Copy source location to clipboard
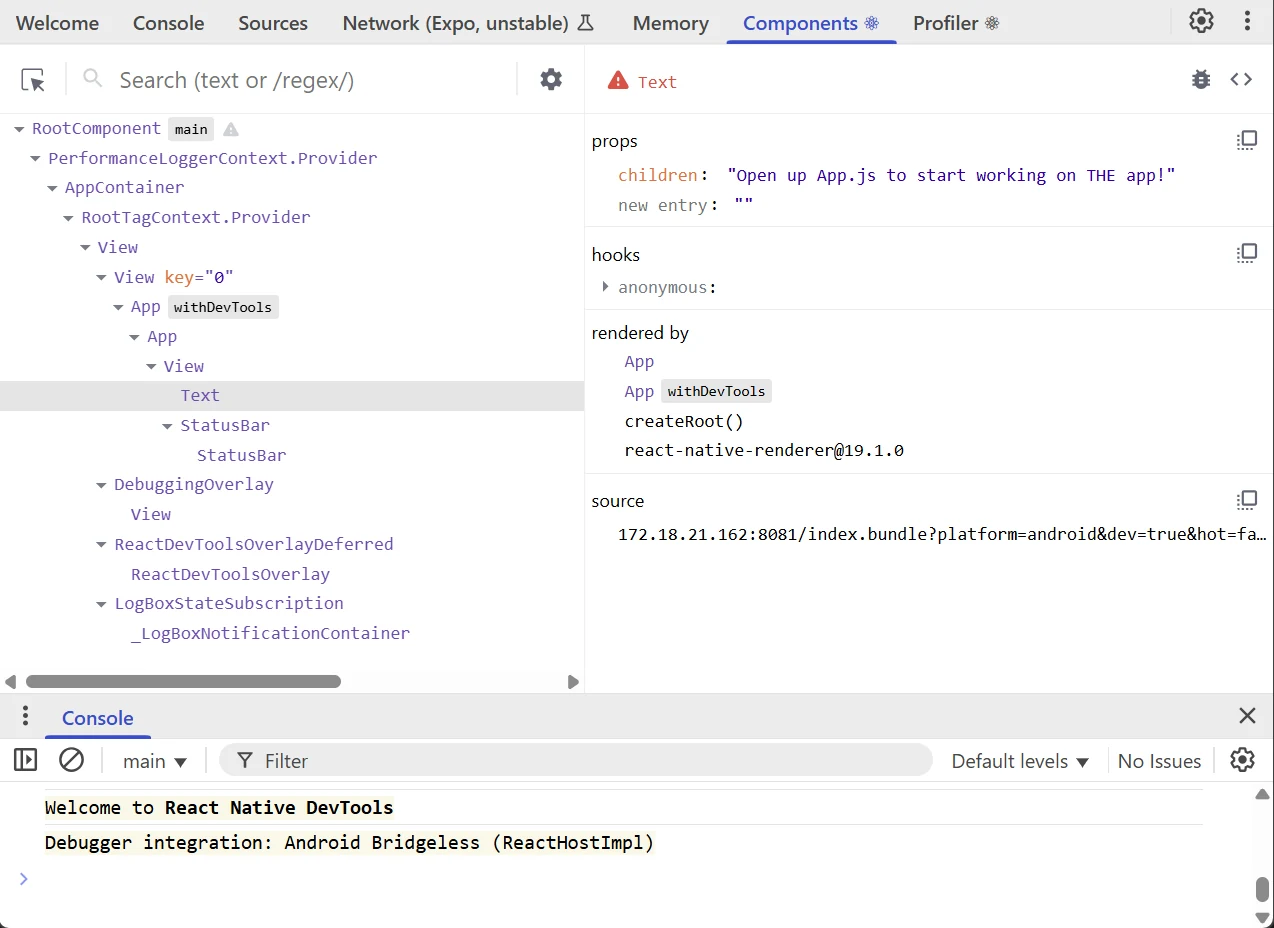 (1247, 500)
